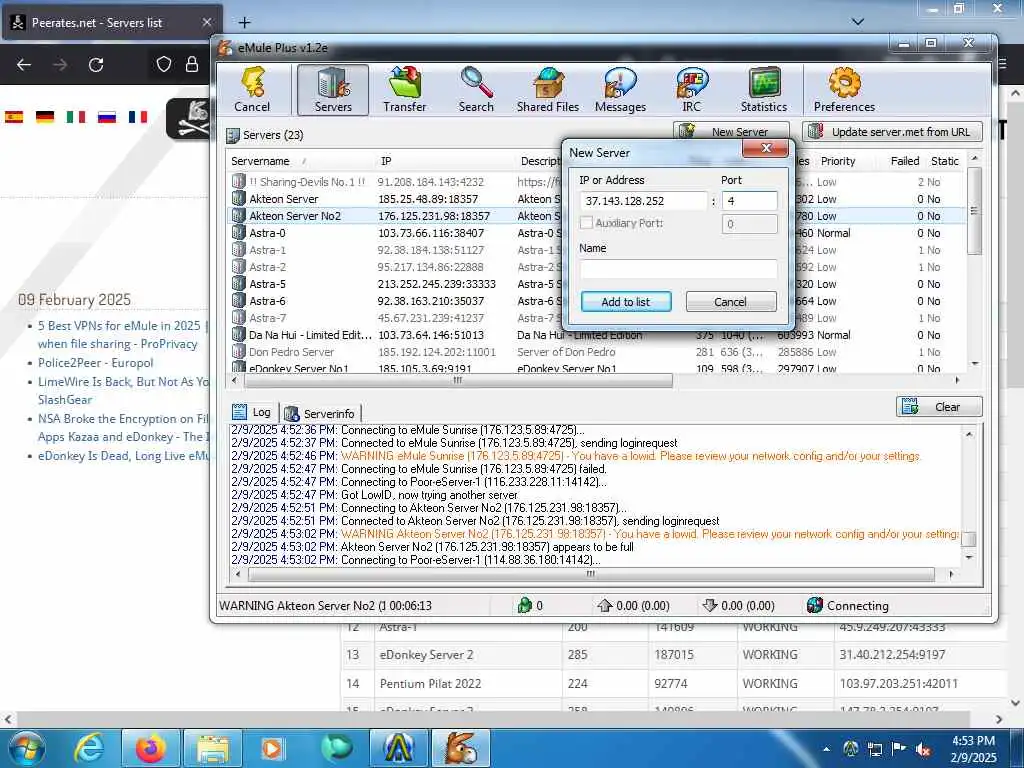Select the Da Na Hui server row
This screenshot has height=768, width=1024.
[x=596, y=334]
